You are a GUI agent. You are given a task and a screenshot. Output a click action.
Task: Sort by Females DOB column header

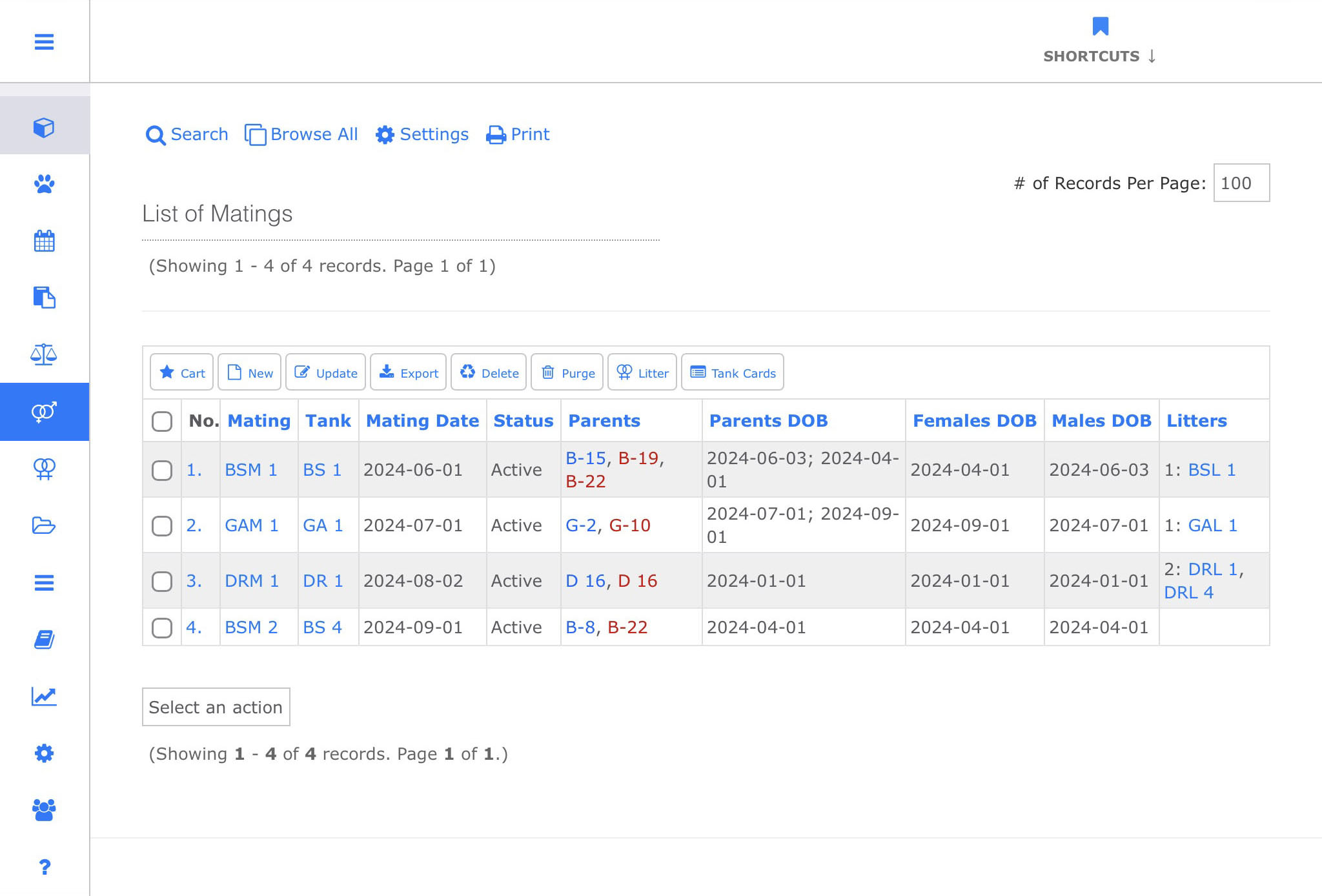tap(975, 421)
